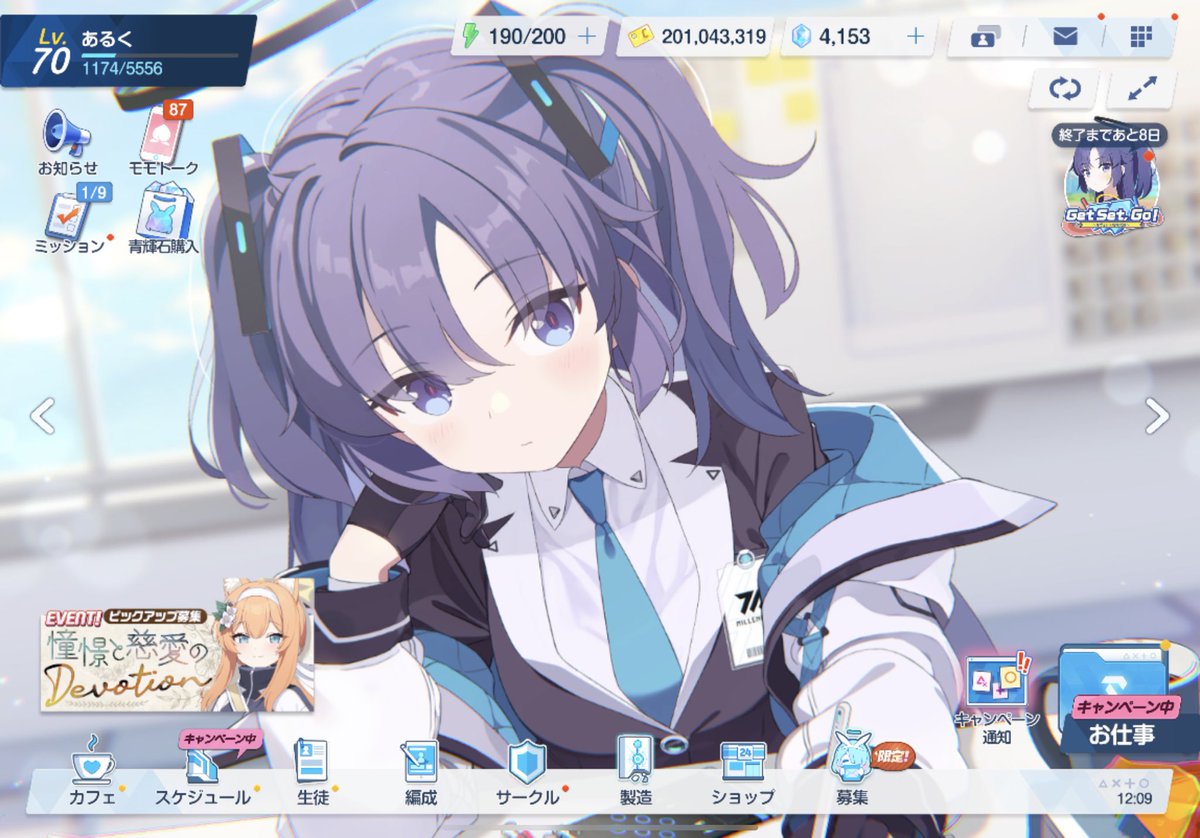This screenshot has width=1200, height=838.
Task: Open 生徒 student list
Action: coord(311,772)
